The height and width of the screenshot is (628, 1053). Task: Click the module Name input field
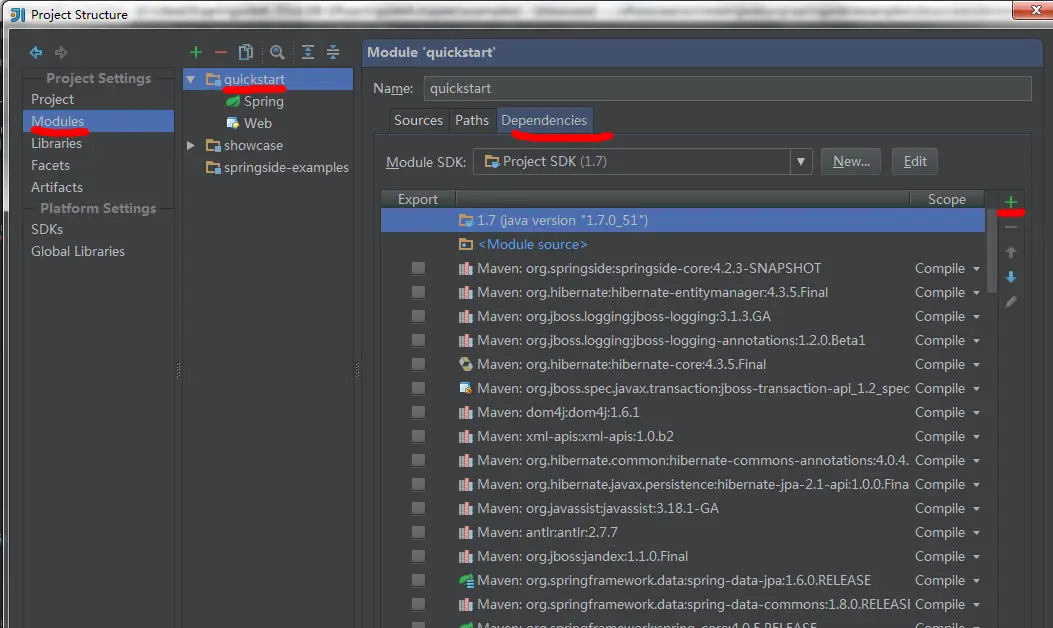tap(727, 89)
